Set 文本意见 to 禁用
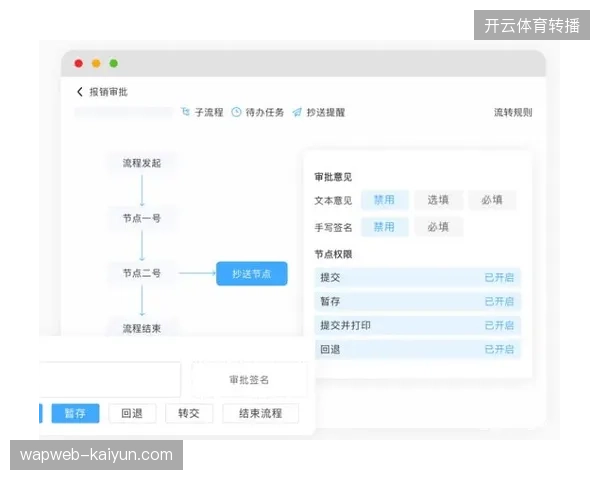The height and width of the screenshot is (480, 600). (384, 200)
